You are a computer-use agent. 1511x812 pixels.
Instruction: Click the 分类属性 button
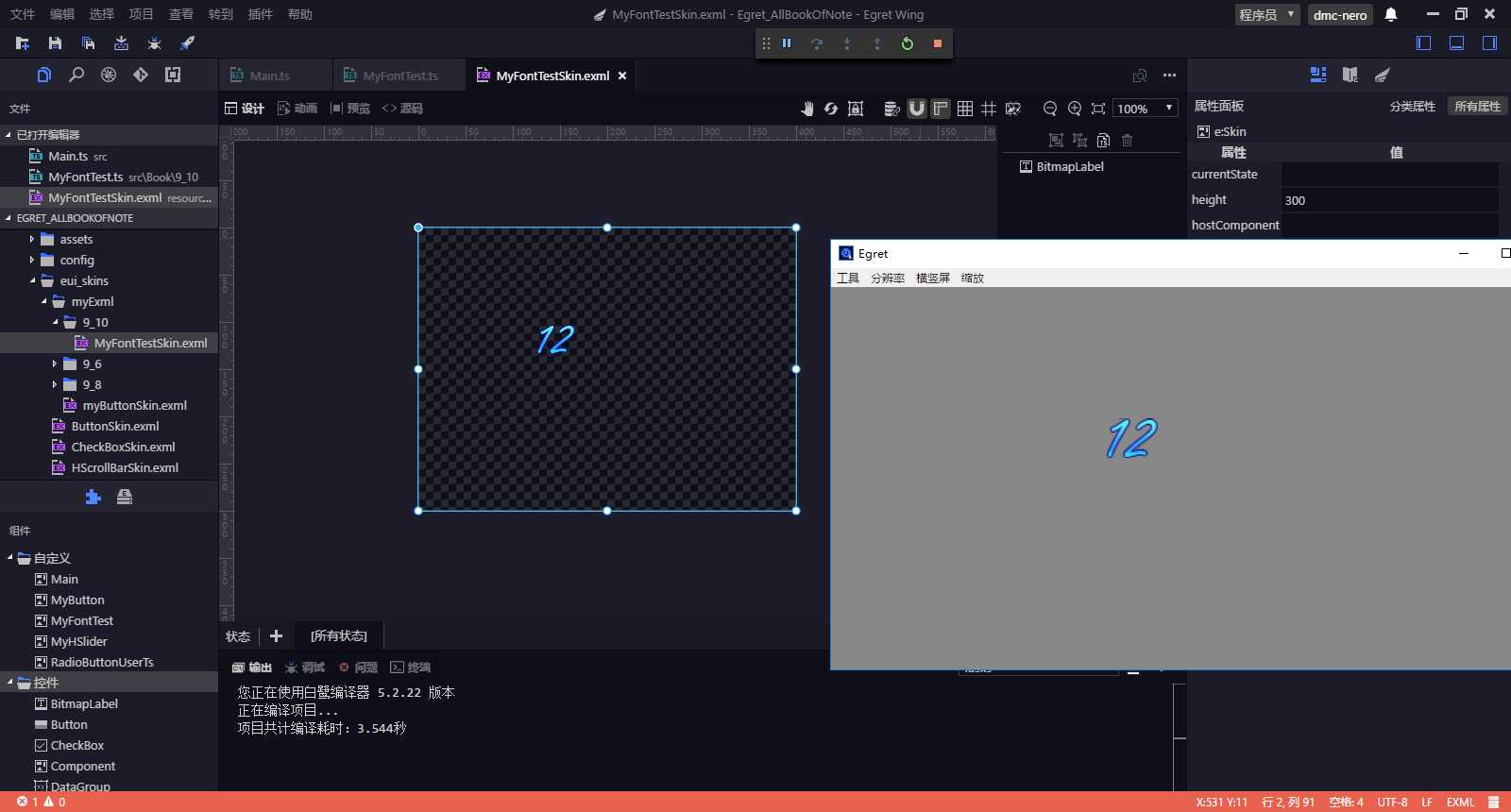point(1412,107)
